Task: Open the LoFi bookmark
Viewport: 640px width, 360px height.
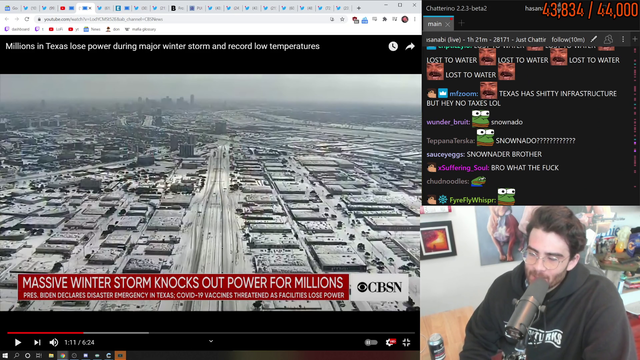Action: pos(56,29)
